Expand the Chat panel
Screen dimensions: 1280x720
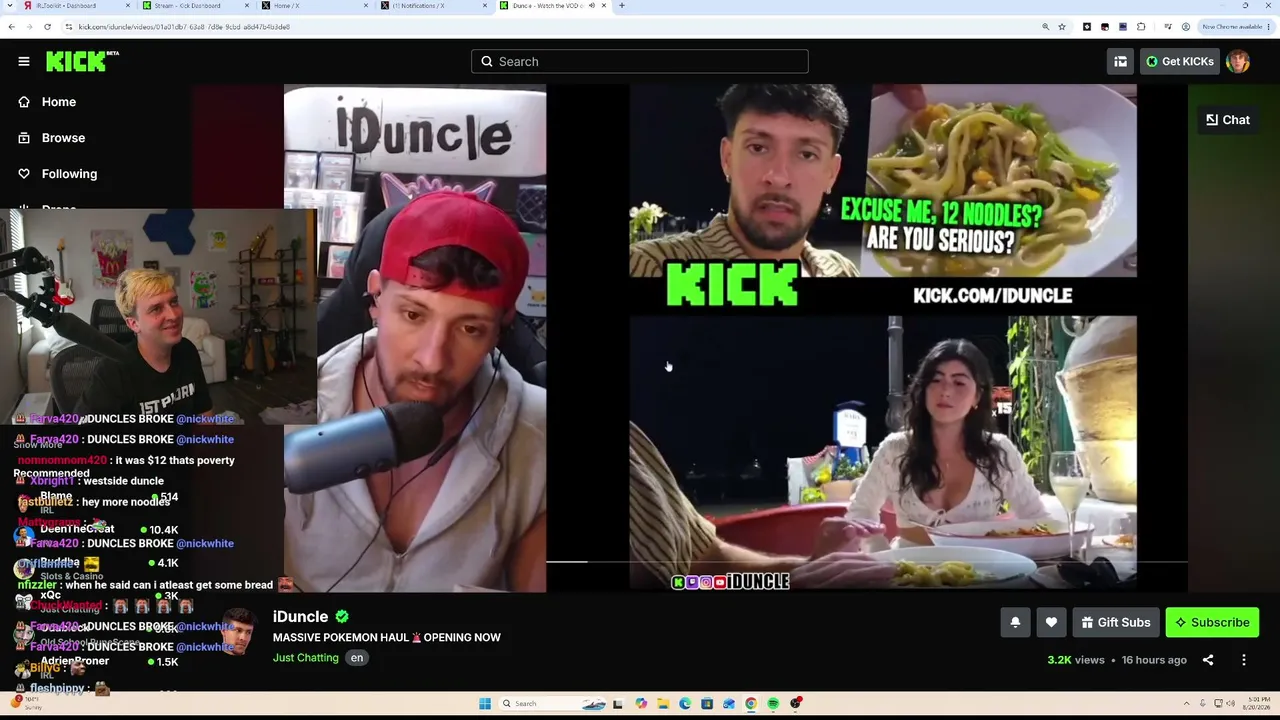coord(1228,120)
